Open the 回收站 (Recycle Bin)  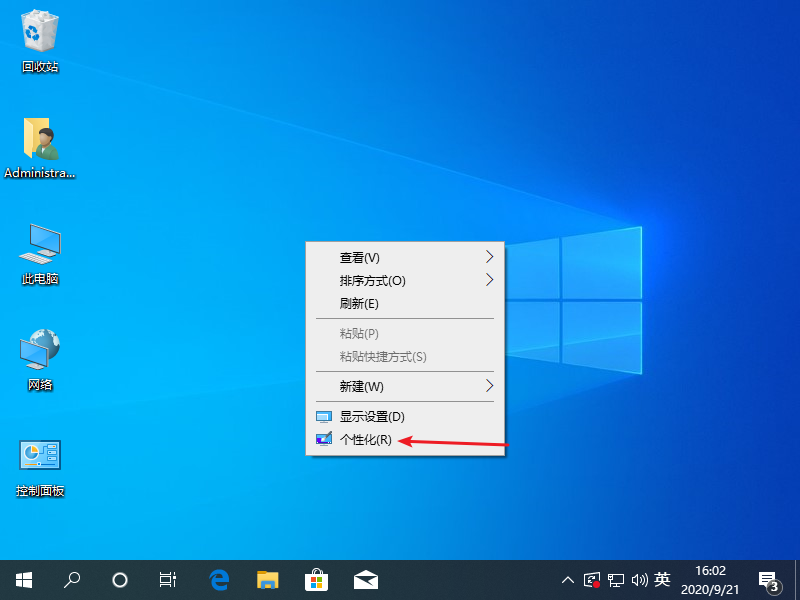click(40, 35)
